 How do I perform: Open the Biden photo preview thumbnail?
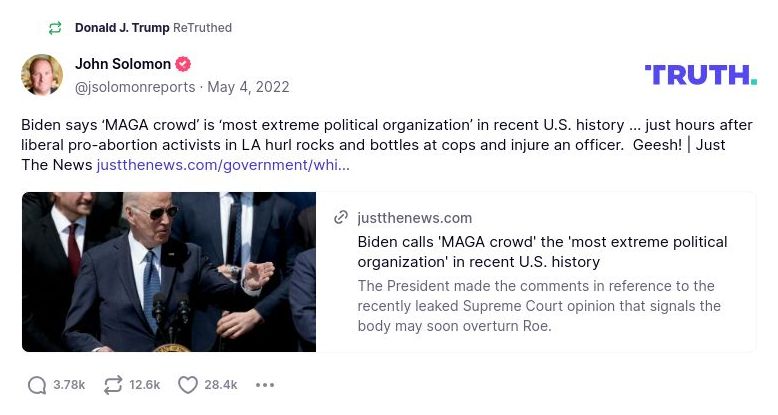169,272
